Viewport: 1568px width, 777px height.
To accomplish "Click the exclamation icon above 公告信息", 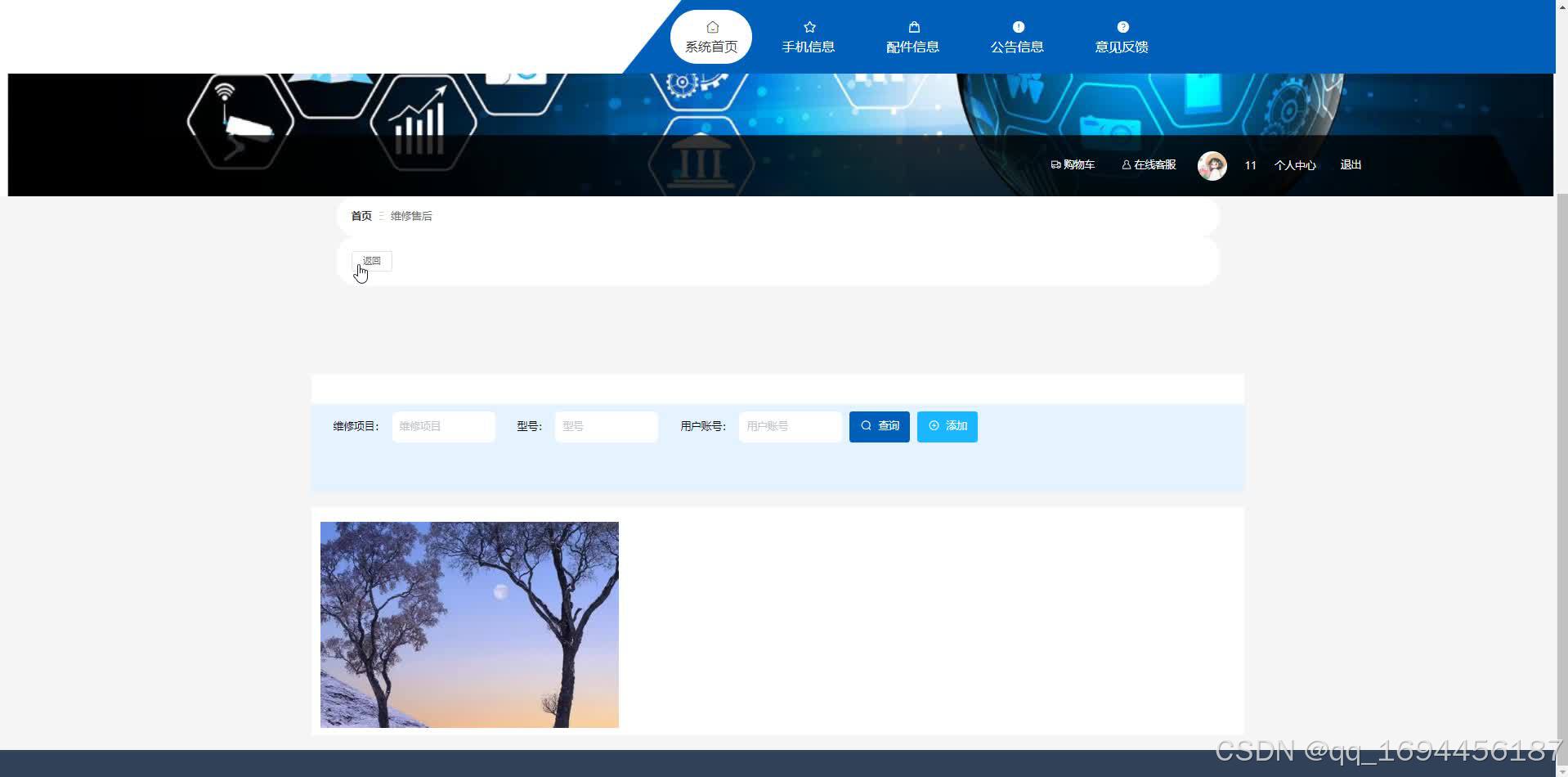I will tap(1019, 27).
